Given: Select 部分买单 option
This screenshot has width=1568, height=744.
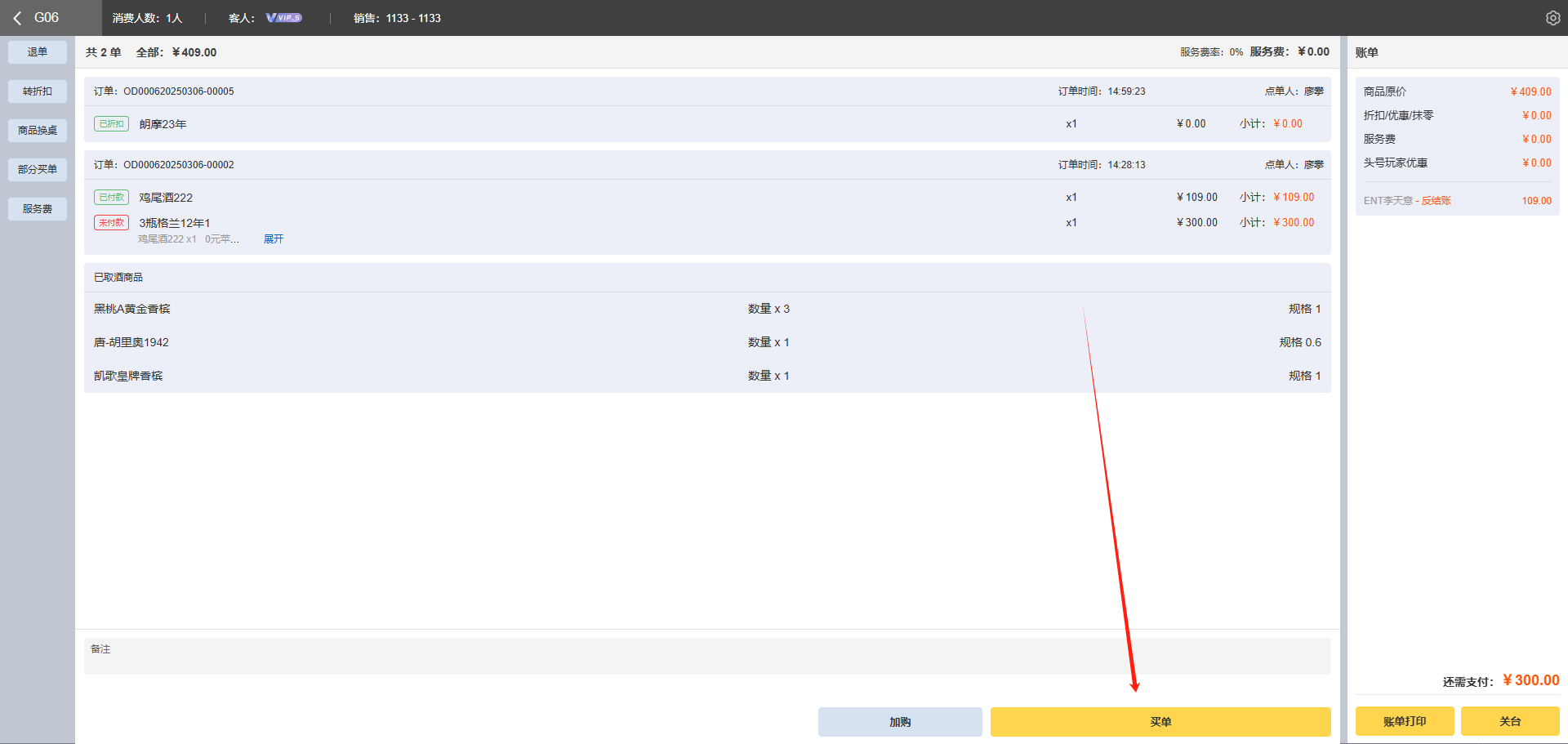Looking at the screenshot, I should tap(38, 170).
